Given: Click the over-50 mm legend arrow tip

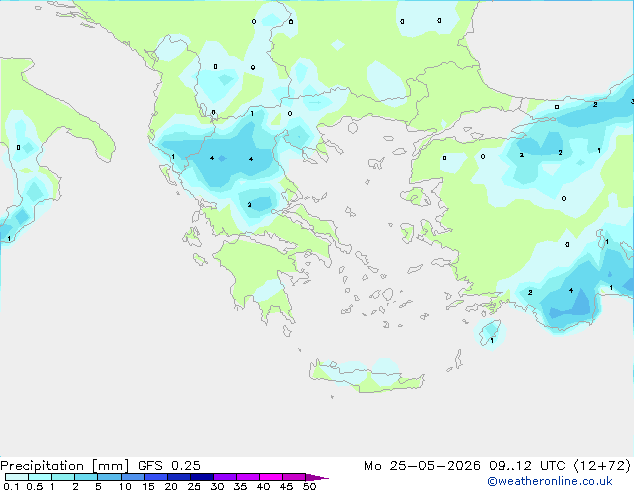Looking at the screenshot, I should 317,477.
